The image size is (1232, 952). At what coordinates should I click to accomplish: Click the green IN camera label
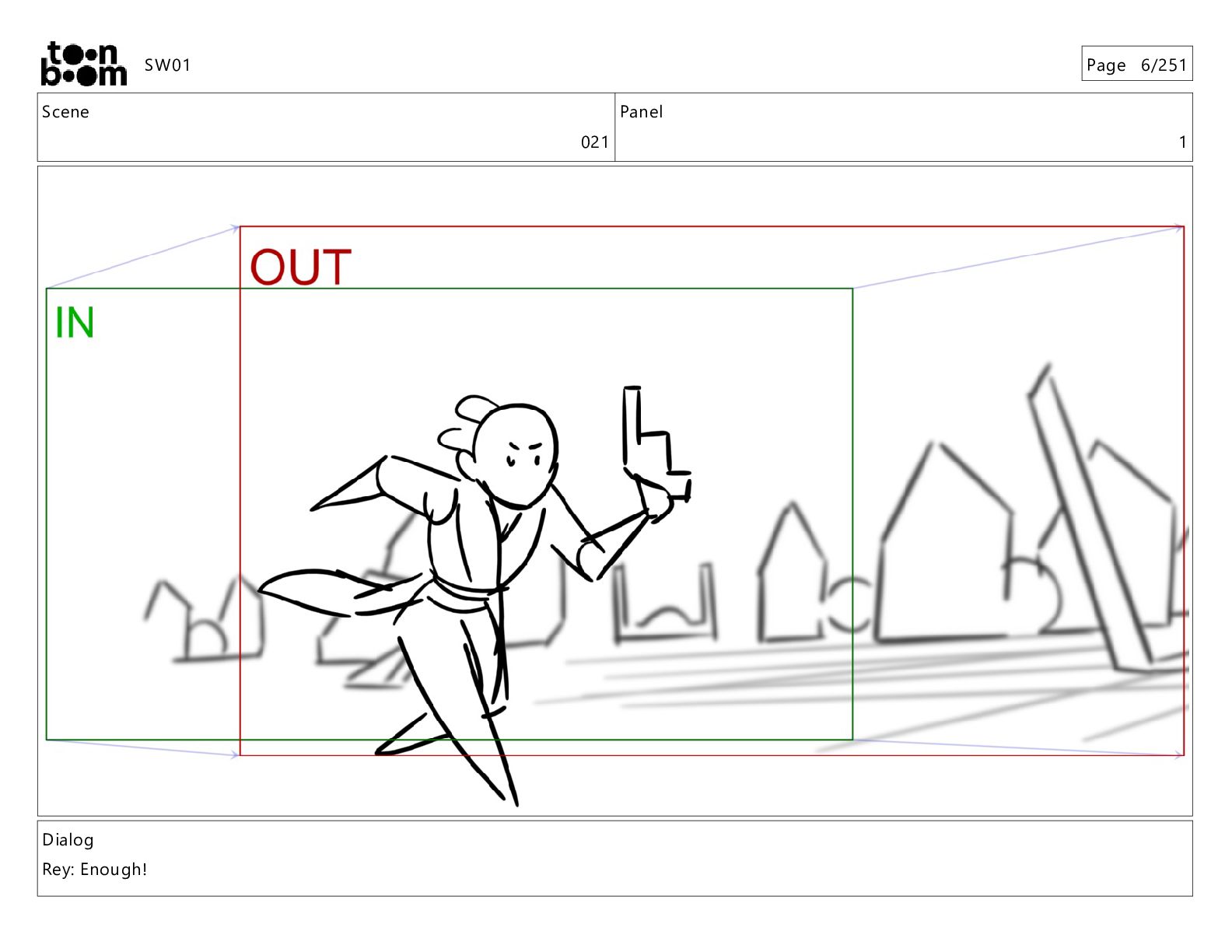click(75, 323)
